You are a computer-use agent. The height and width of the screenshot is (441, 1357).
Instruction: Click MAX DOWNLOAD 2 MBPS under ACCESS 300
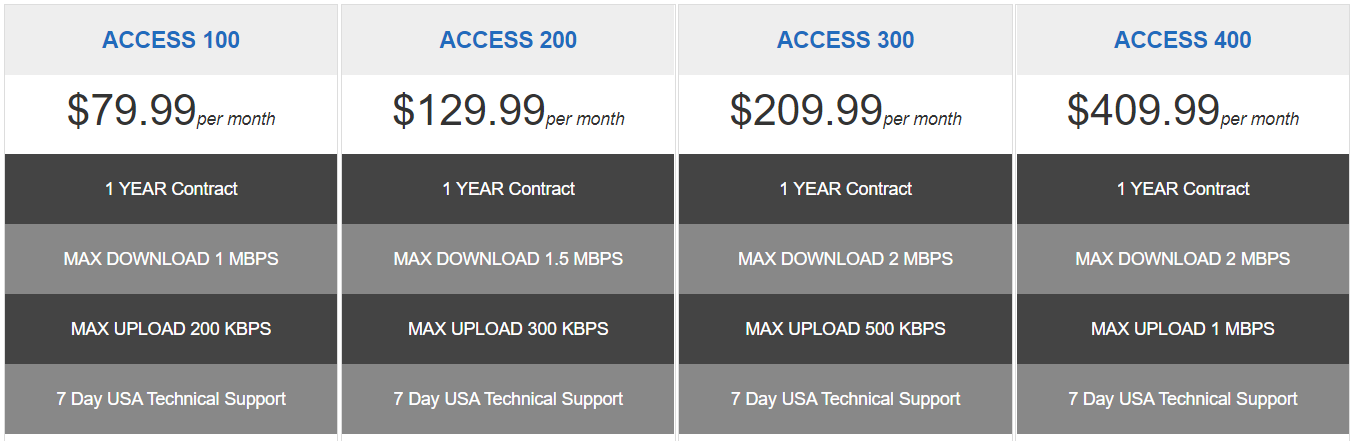click(845, 259)
